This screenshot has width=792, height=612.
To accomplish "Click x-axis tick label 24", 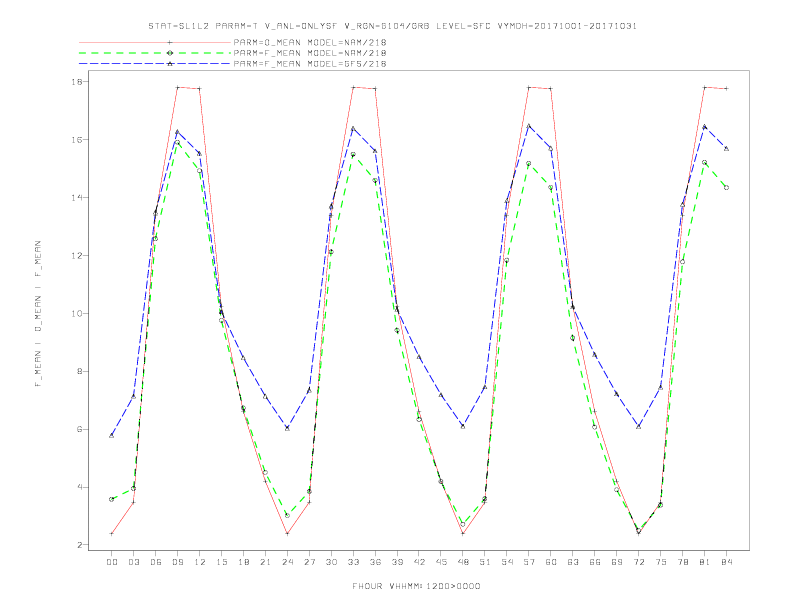I will pyautogui.click(x=287, y=562).
